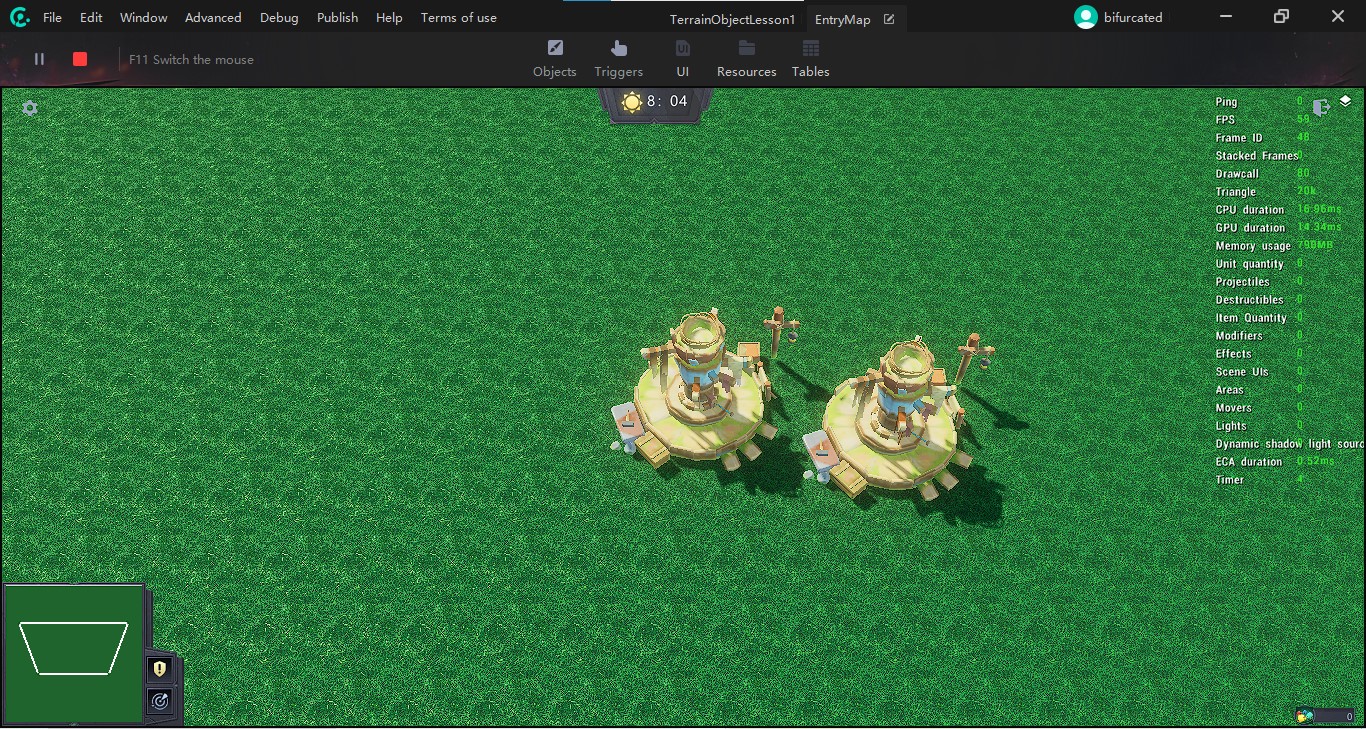Open the Publish menu
1366x729 pixels.
pyautogui.click(x=337, y=17)
